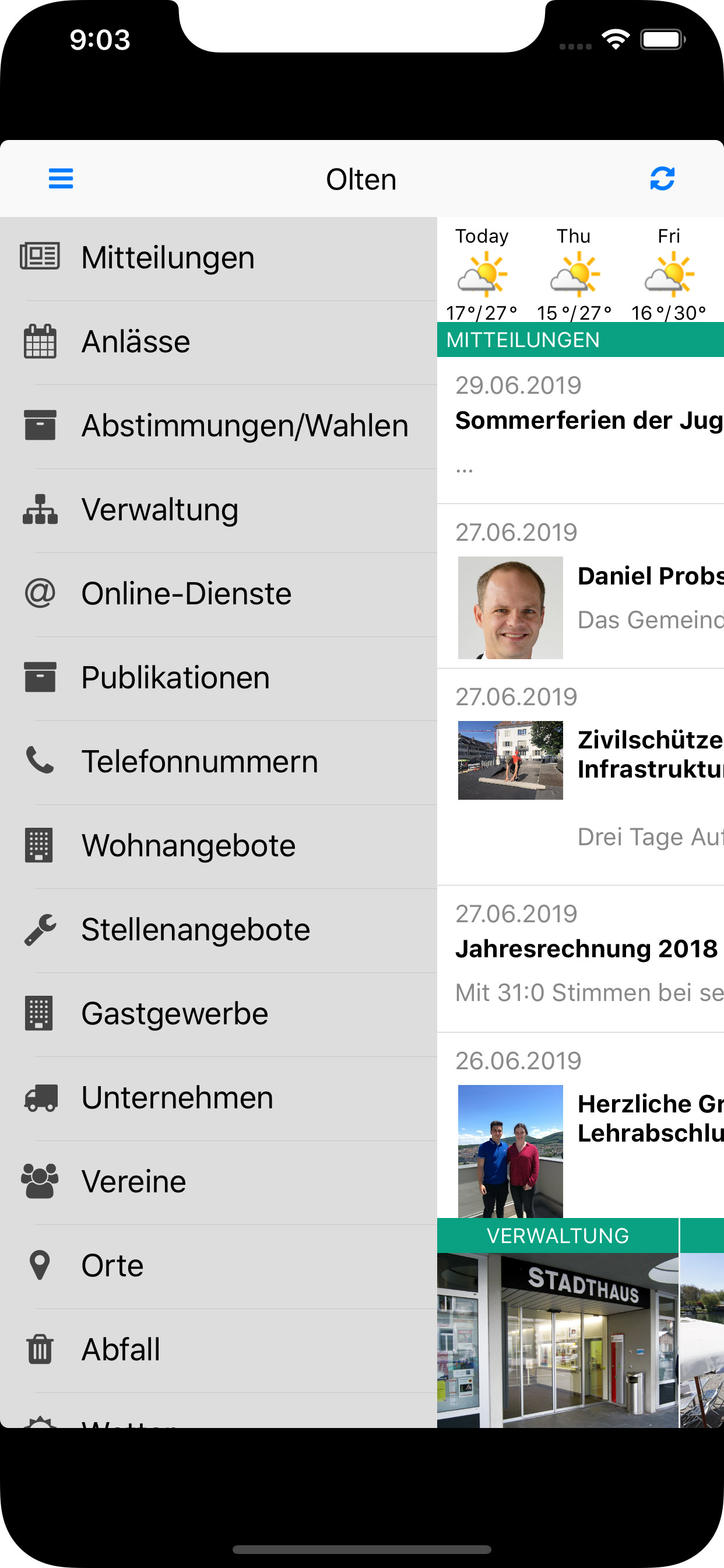Tap the Daniel Probst portrait thumbnail

pos(510,607)
